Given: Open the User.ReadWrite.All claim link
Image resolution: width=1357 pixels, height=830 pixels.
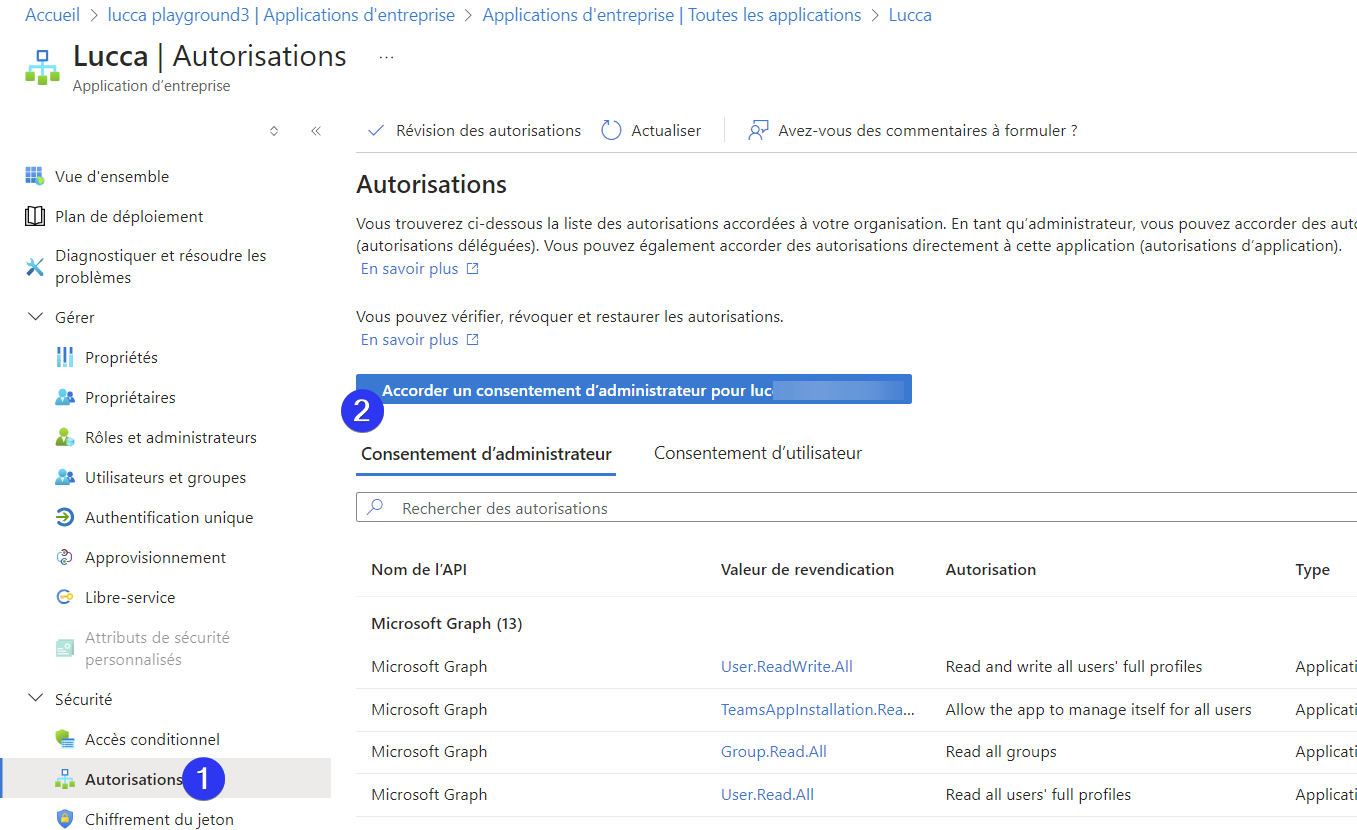Looking at the screenshot, I should [x=787, y=666].
